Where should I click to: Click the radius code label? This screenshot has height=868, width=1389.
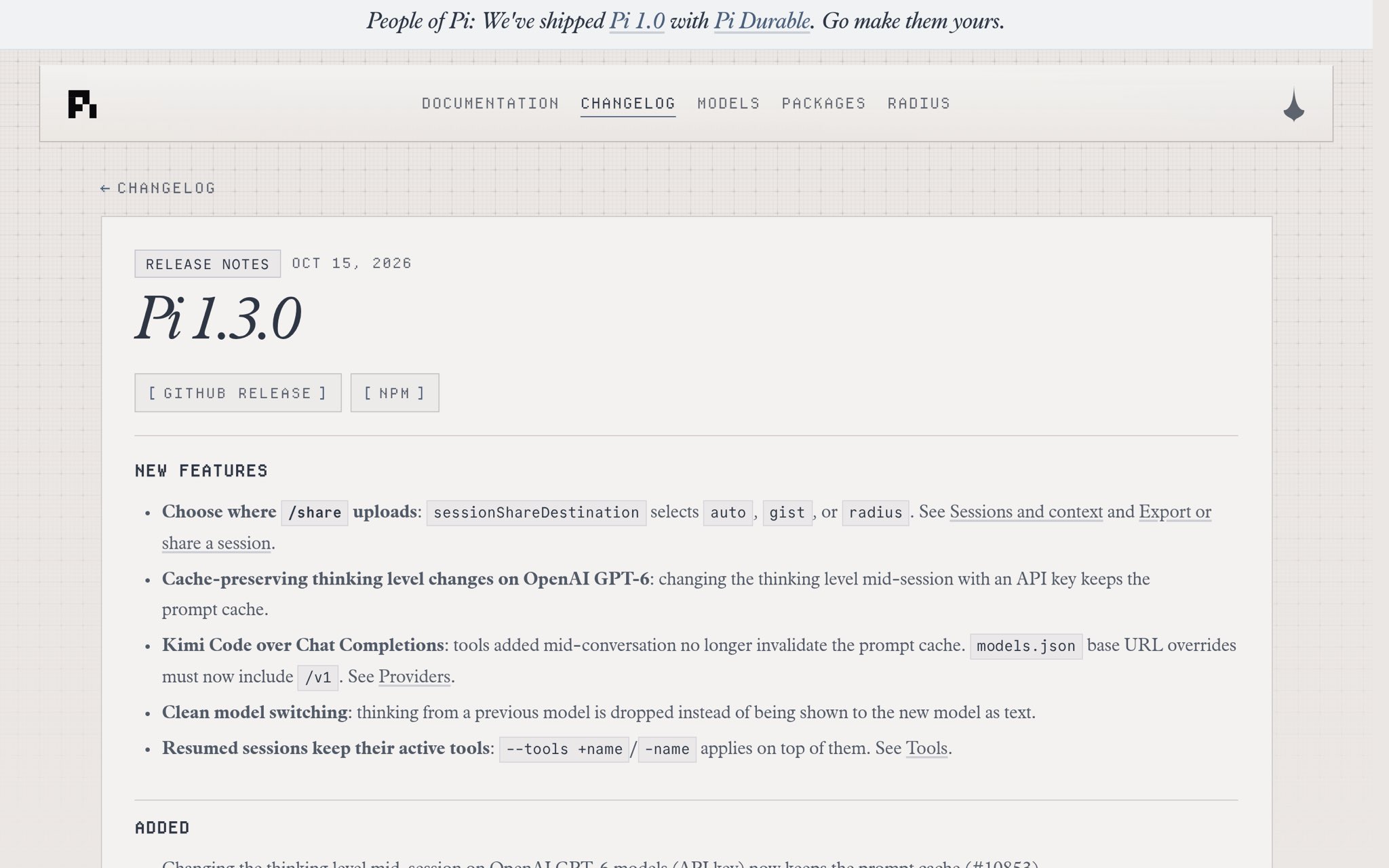coord(875,513)
